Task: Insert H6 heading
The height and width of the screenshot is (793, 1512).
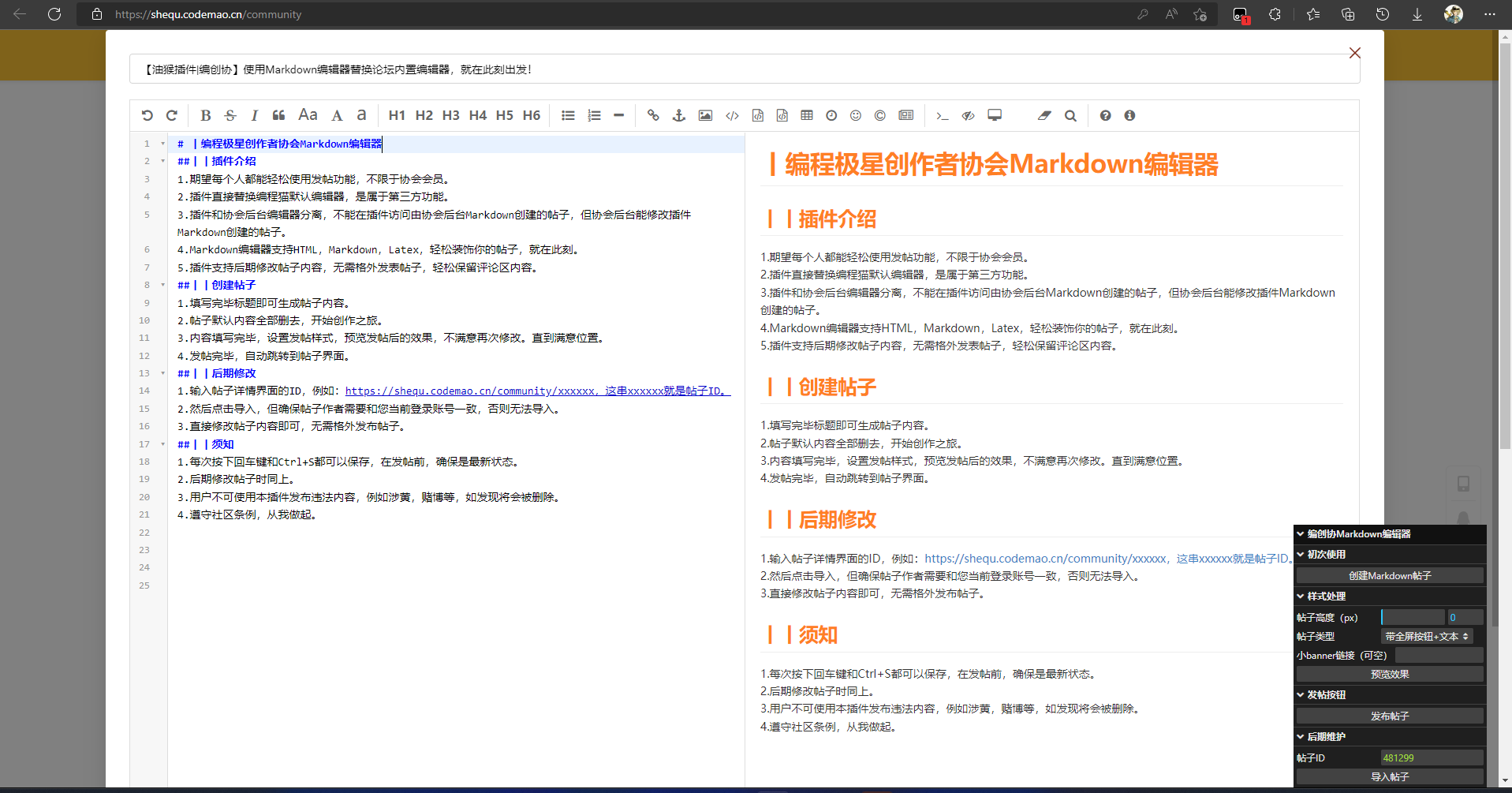Action: click(532, 115)
